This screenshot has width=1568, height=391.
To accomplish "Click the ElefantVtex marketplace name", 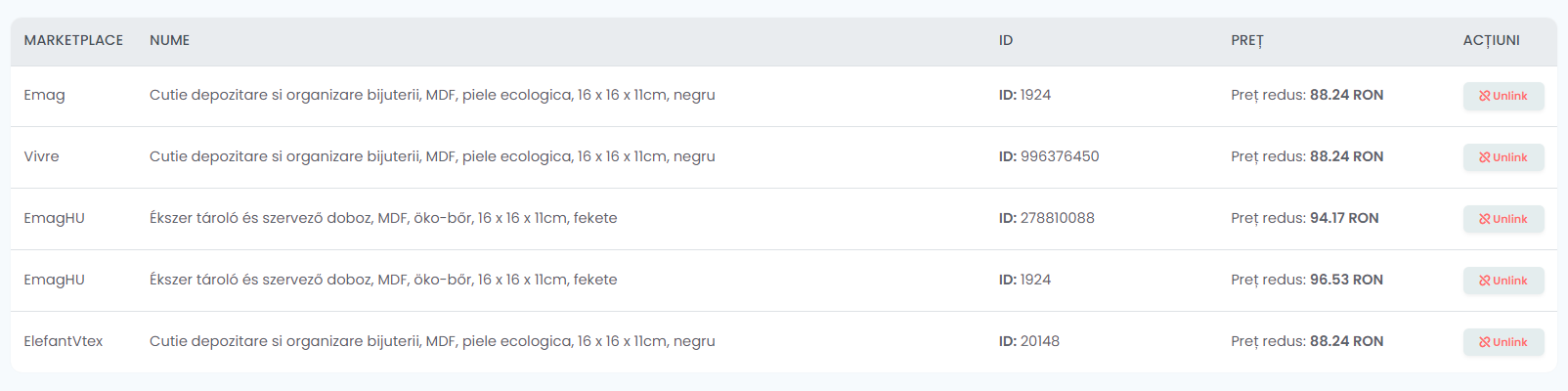I will 63,341.
